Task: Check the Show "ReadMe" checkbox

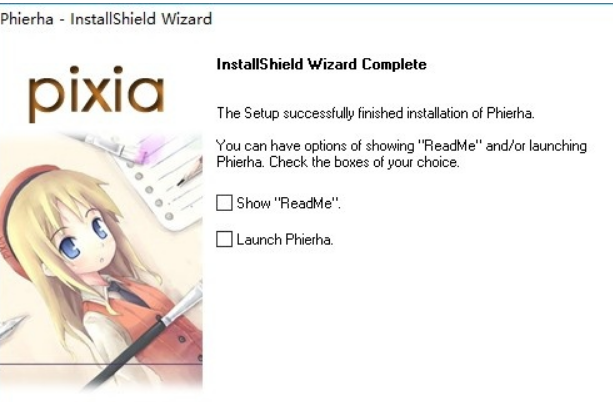Action: point(224,203)
